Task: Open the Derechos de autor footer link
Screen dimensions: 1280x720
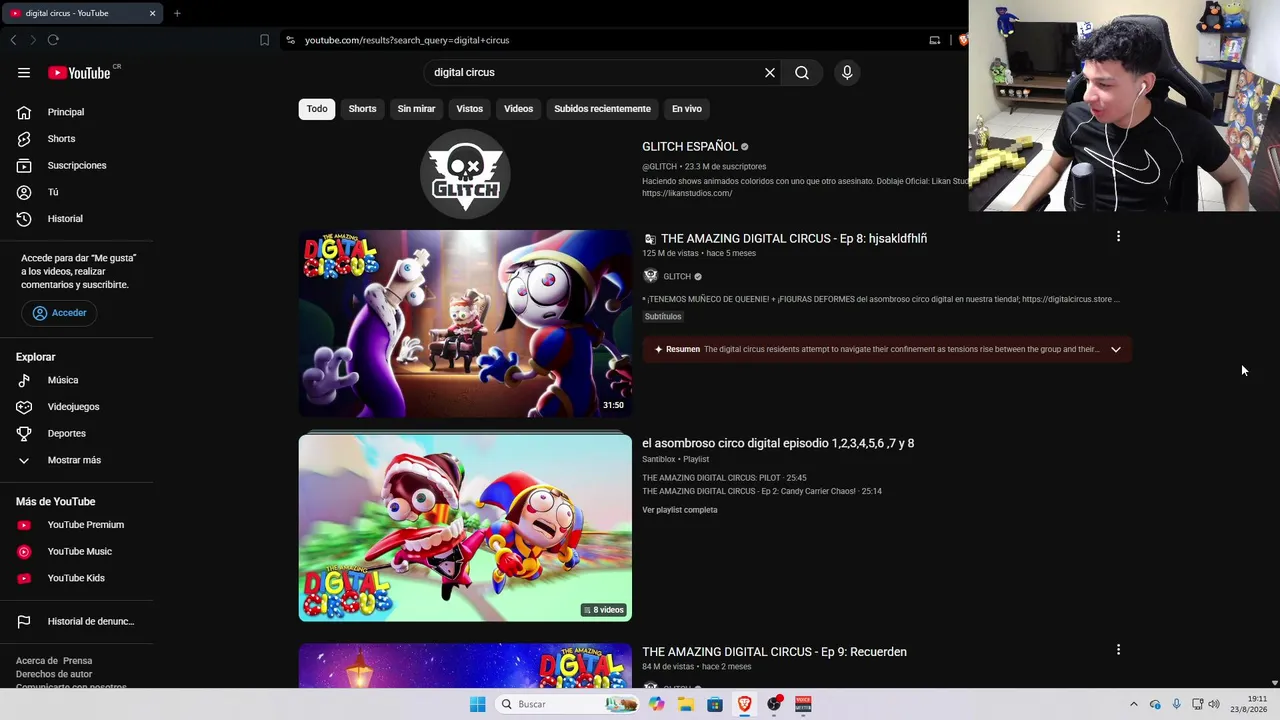Action: [x=54, y=674]
